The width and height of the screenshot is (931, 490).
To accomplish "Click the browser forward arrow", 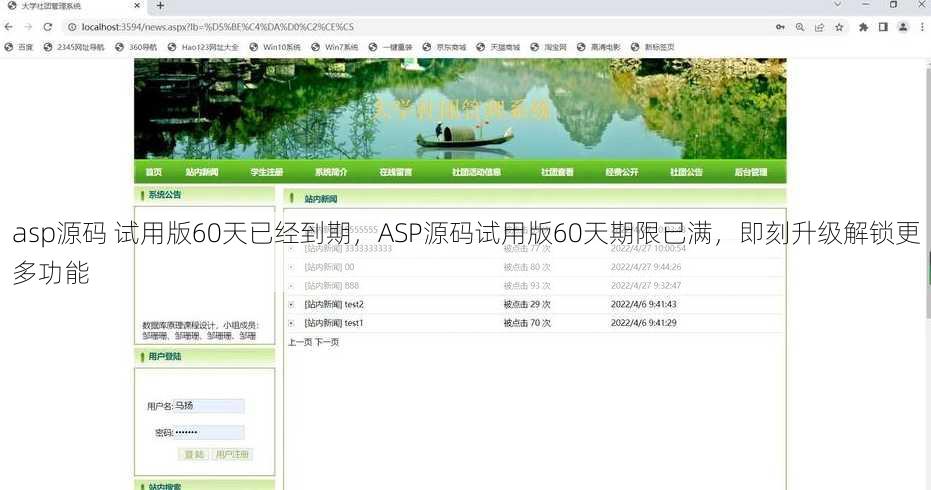I will coord(28,27).
